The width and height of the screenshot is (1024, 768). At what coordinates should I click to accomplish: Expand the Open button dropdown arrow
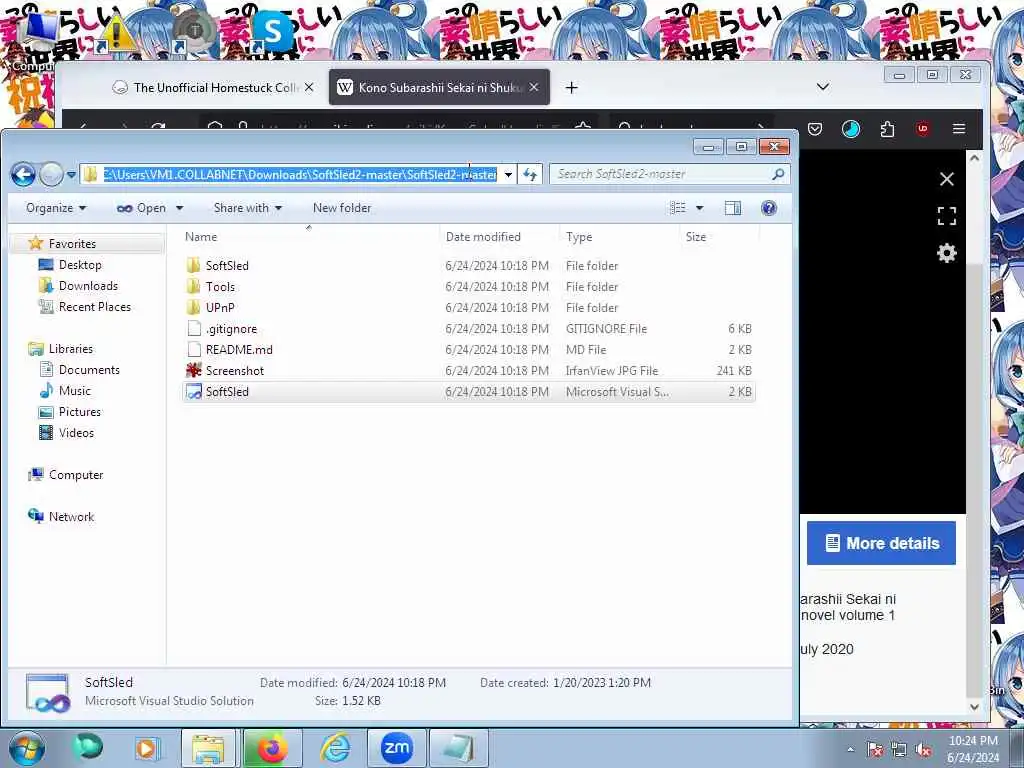(180, 208)
